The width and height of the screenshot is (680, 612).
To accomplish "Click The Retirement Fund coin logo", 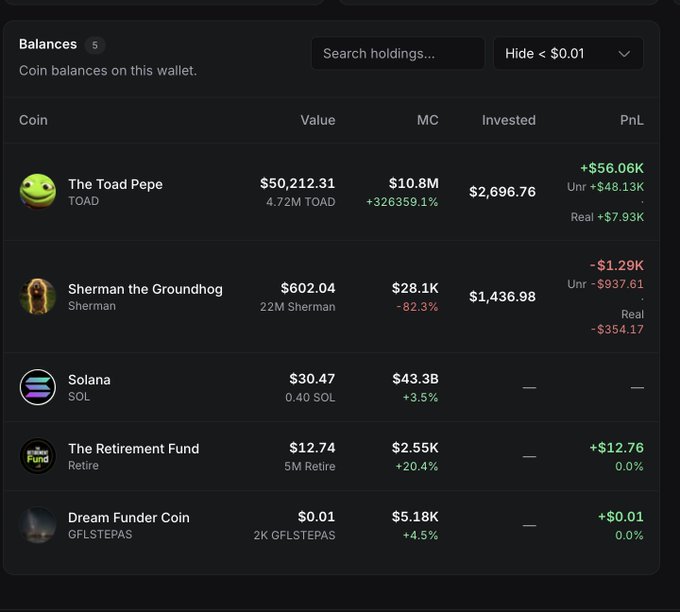I will pyautogui.click(x=38, y=456).
